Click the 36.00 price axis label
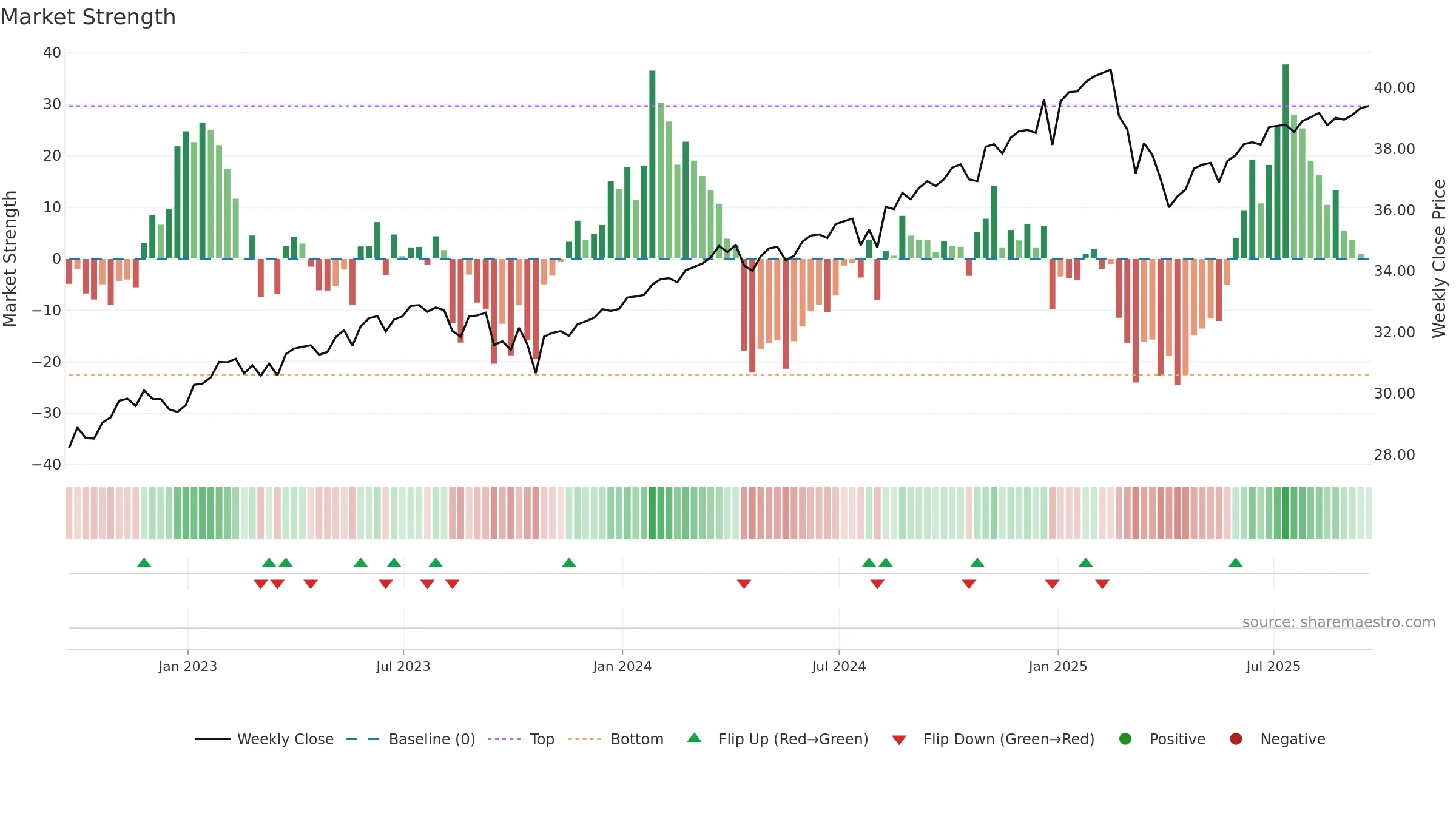The image size is (1456, 819). pyautogui.click(x=1394, y=210)
